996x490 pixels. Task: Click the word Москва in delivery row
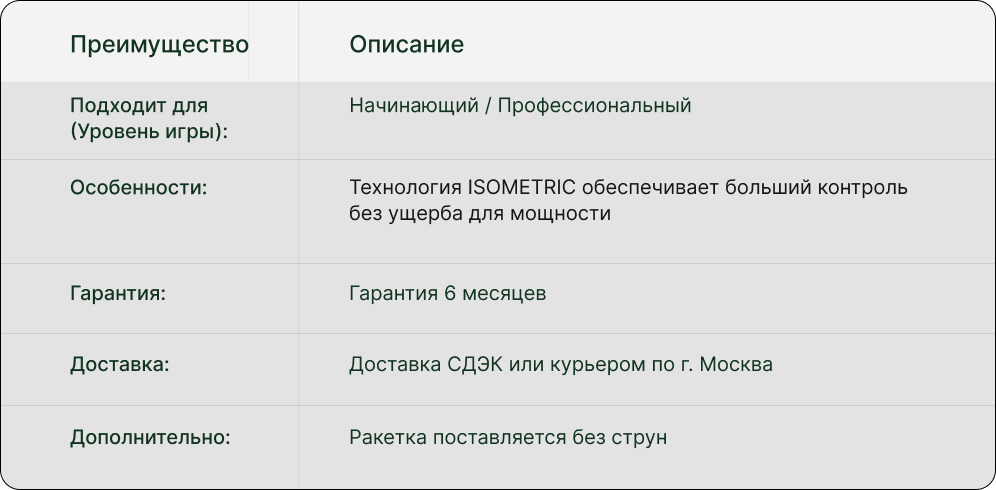point(735,365)
